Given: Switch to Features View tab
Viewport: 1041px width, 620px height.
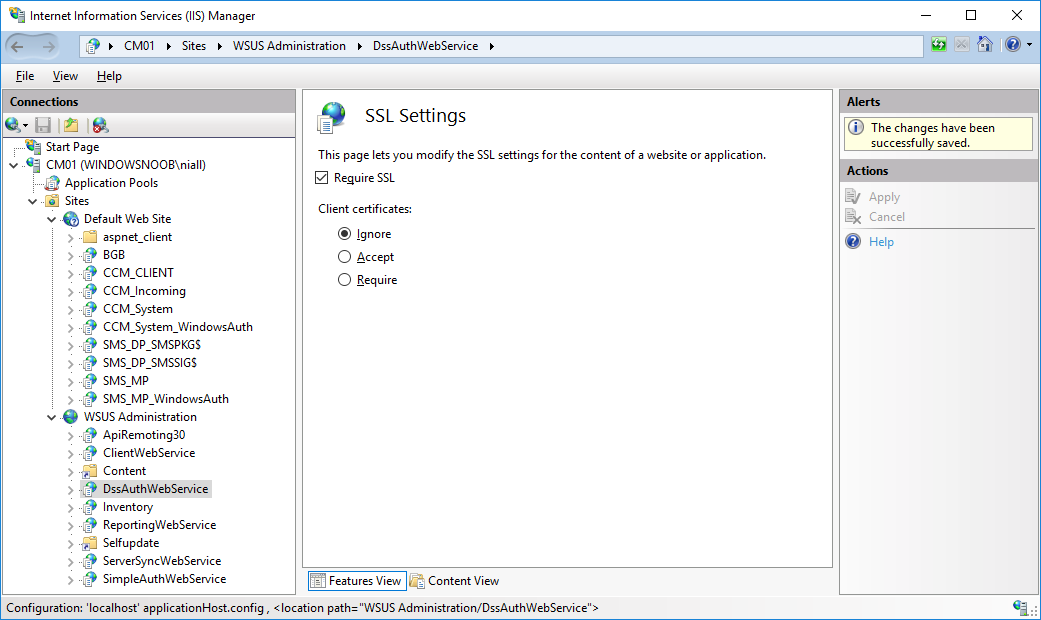Looking at the screenshot, I should pyautogui.click(x=357, y=581).
